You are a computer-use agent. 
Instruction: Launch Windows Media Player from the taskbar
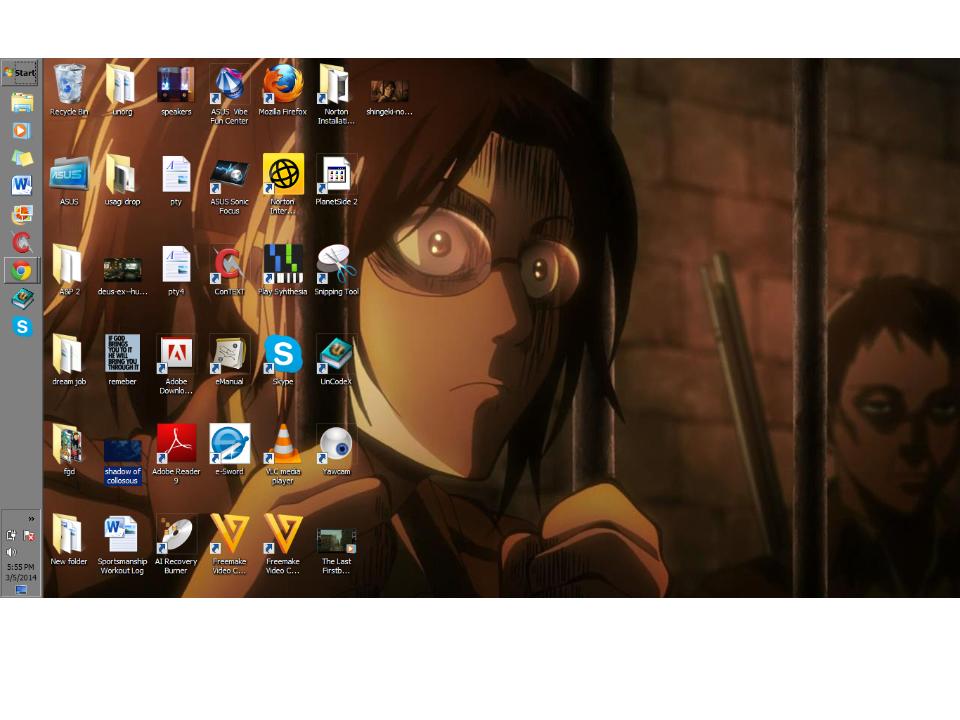tap(21, 130)
